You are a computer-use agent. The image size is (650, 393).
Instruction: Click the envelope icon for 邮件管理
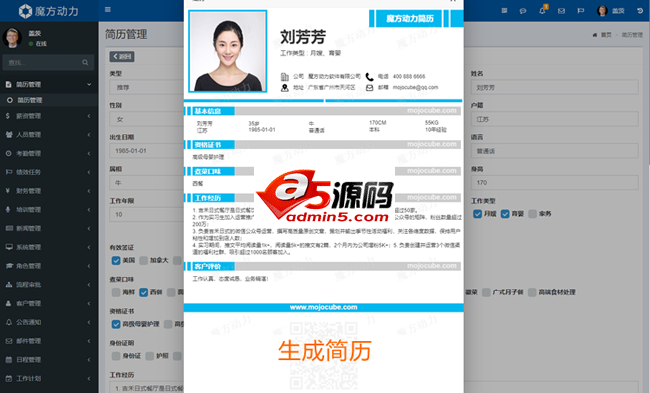9,341
